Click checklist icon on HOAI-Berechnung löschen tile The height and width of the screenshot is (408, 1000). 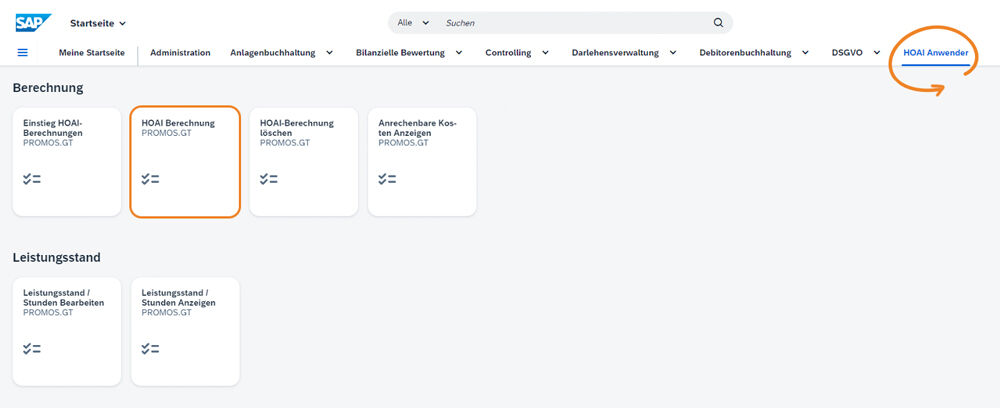point(269,179)
